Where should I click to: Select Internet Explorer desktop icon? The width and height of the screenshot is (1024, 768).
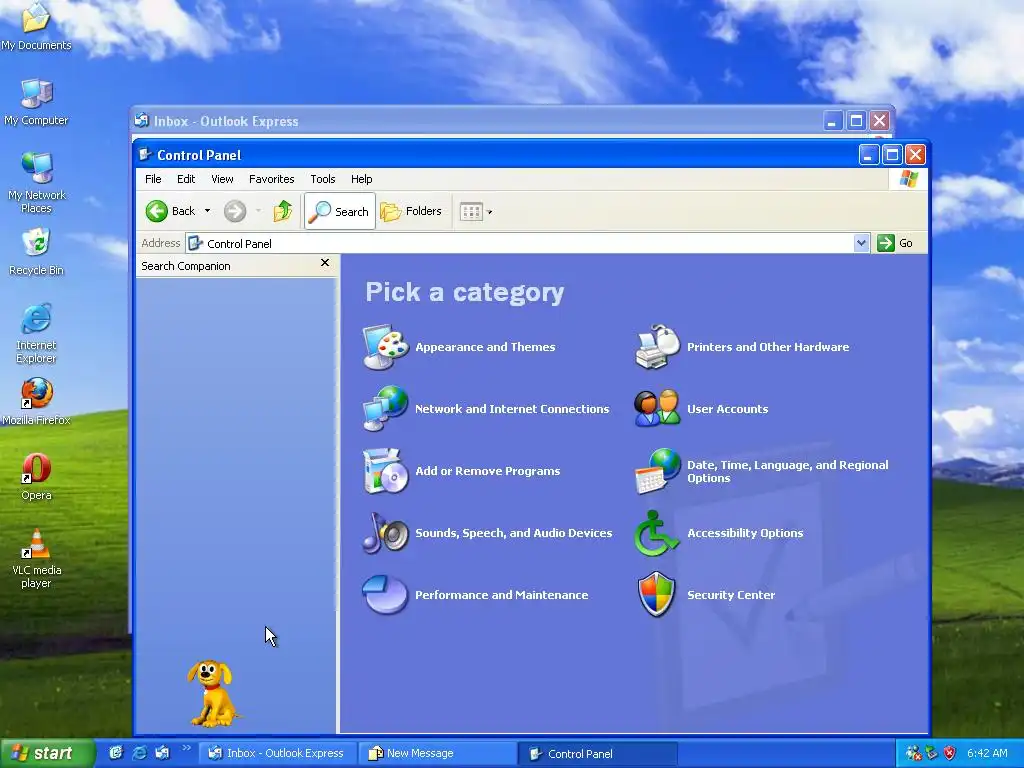tap(36, 333)
